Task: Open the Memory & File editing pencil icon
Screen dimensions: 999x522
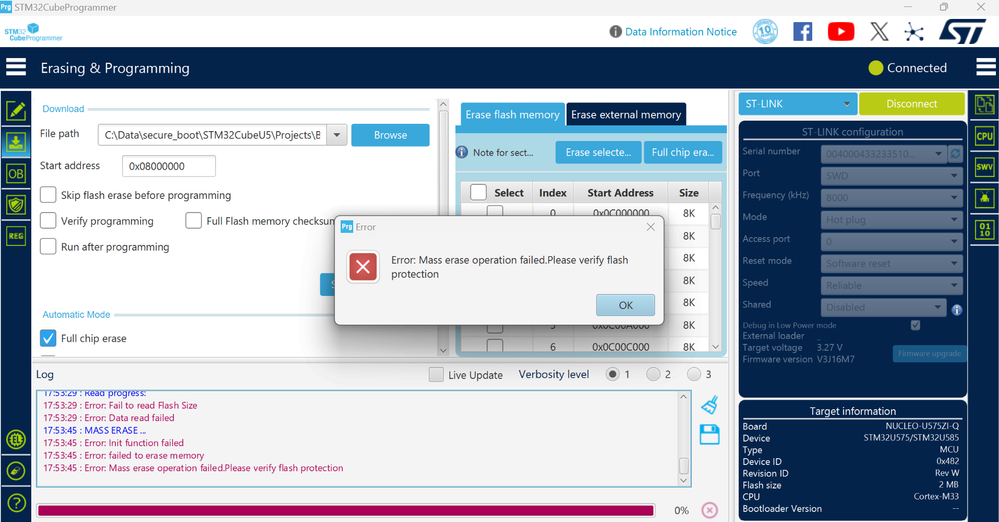Action: (x=16, y=110)
